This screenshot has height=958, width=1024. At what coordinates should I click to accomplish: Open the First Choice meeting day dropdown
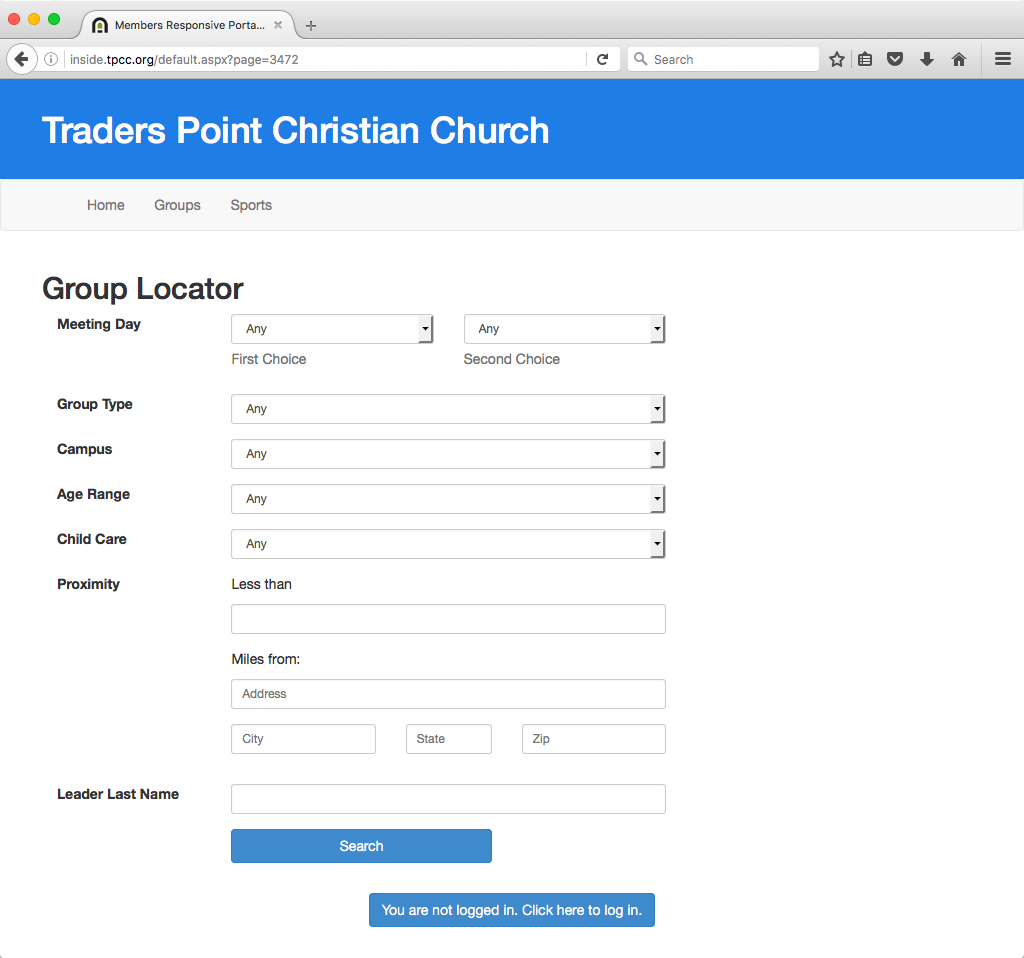[x=332, y=329]
